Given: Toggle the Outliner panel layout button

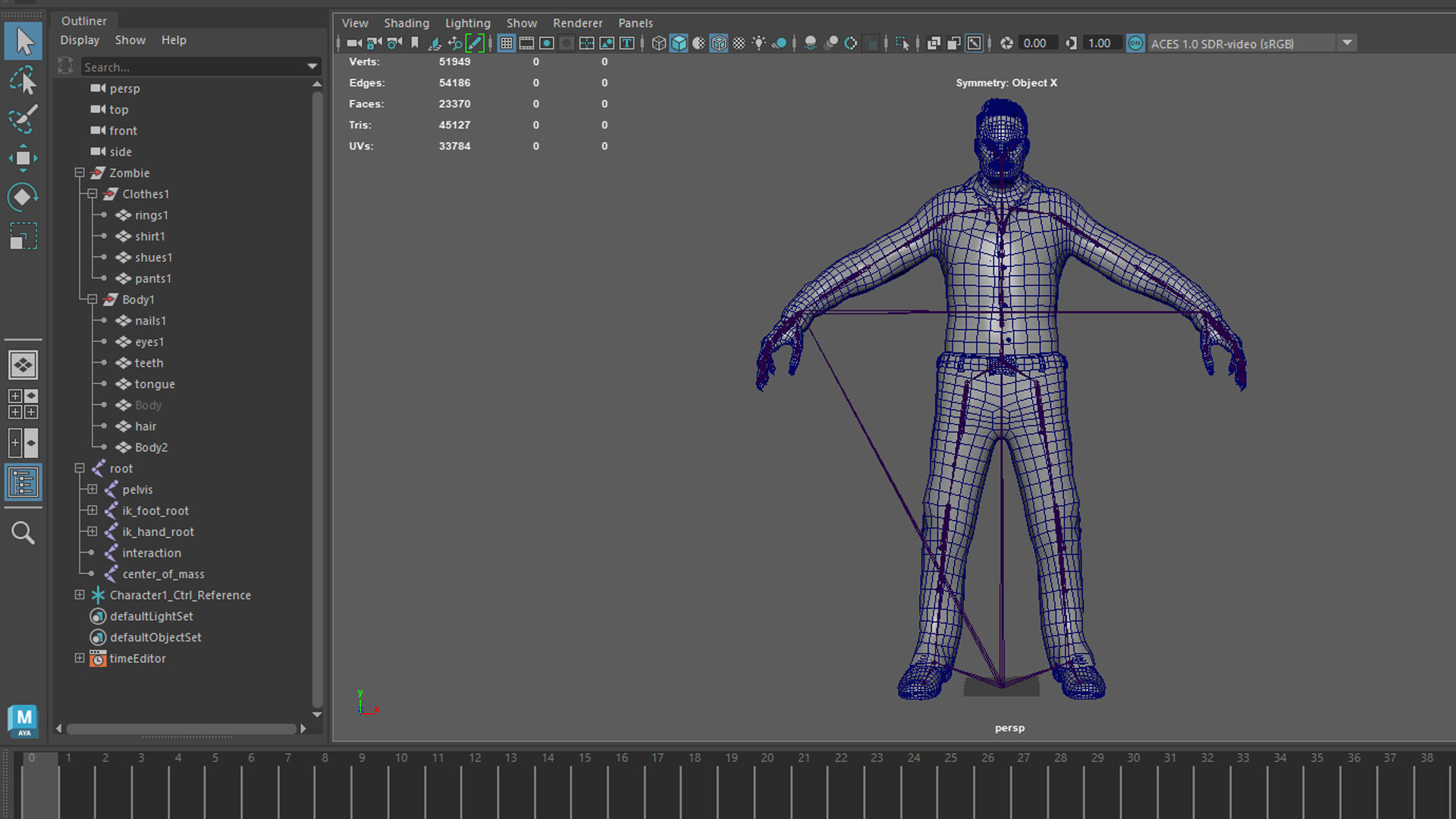Looking at the screenshot, I should pos(24,482).
